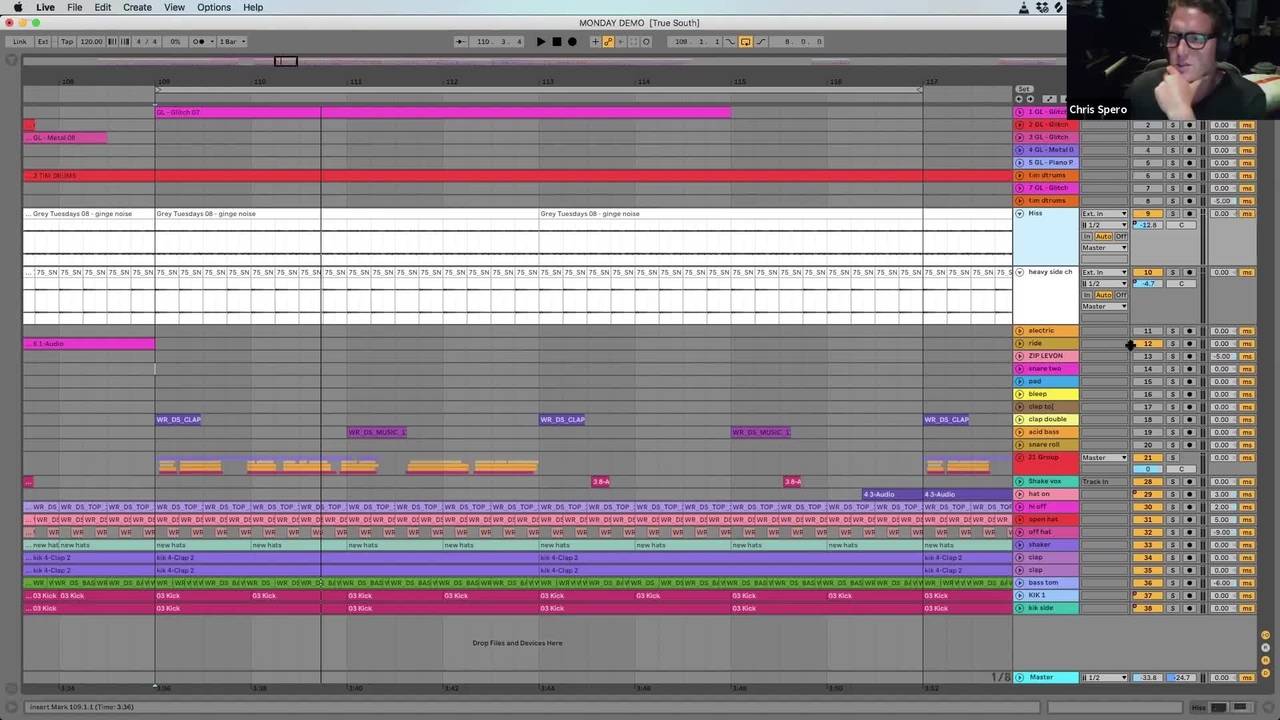The height and width of the screenshot is (720, 1280).
Task: Toggle Automation Arm button
Action: point(608,42)
